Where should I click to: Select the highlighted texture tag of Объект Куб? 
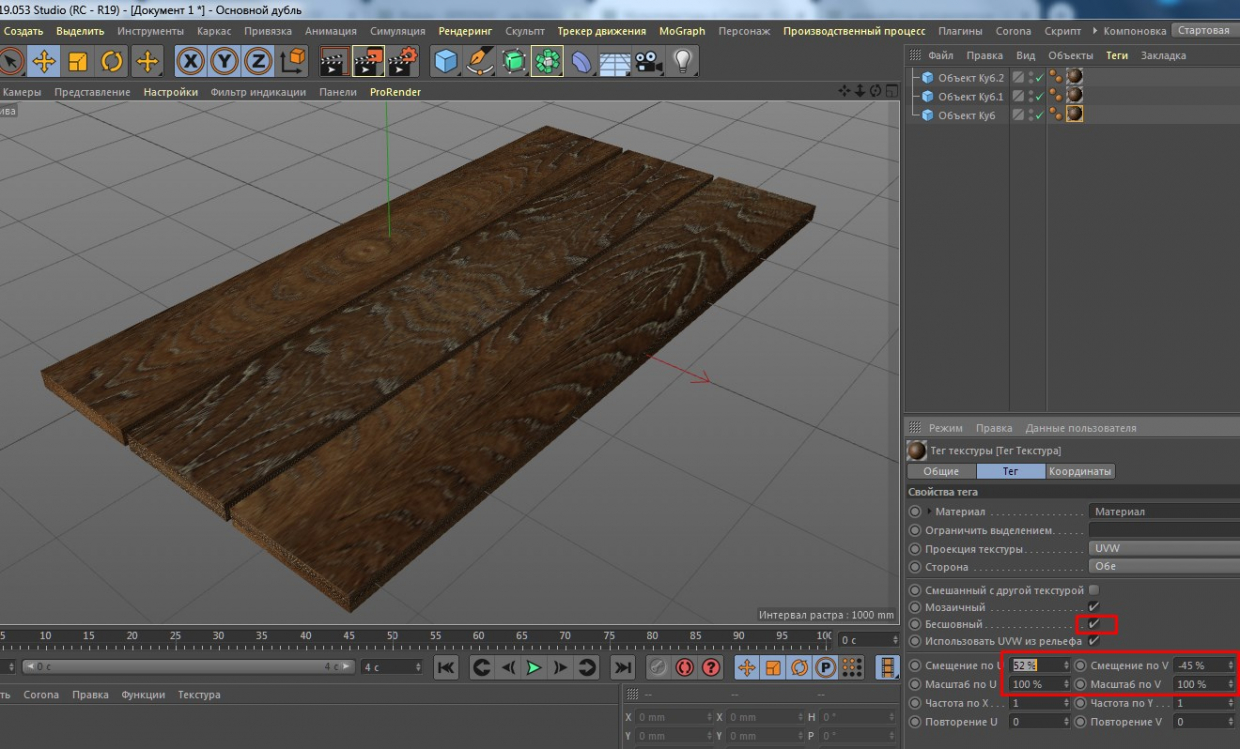pos(1075,115)
